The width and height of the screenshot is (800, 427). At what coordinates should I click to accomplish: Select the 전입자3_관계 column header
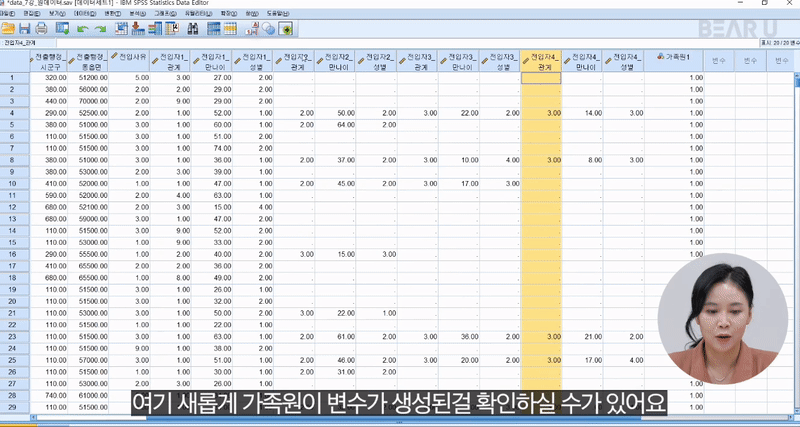[x=417, y=61]
